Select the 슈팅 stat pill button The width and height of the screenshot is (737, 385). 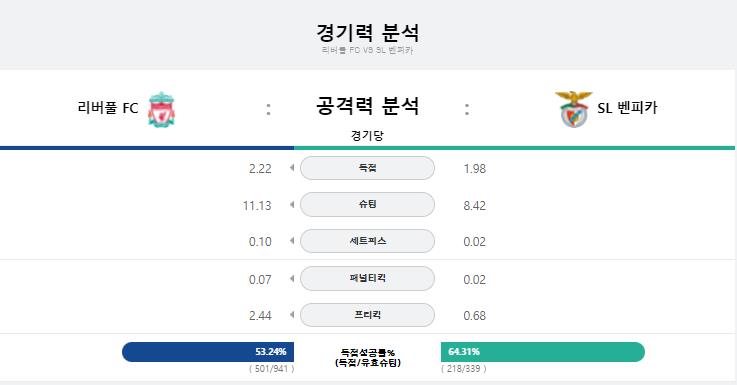point(367,204)
